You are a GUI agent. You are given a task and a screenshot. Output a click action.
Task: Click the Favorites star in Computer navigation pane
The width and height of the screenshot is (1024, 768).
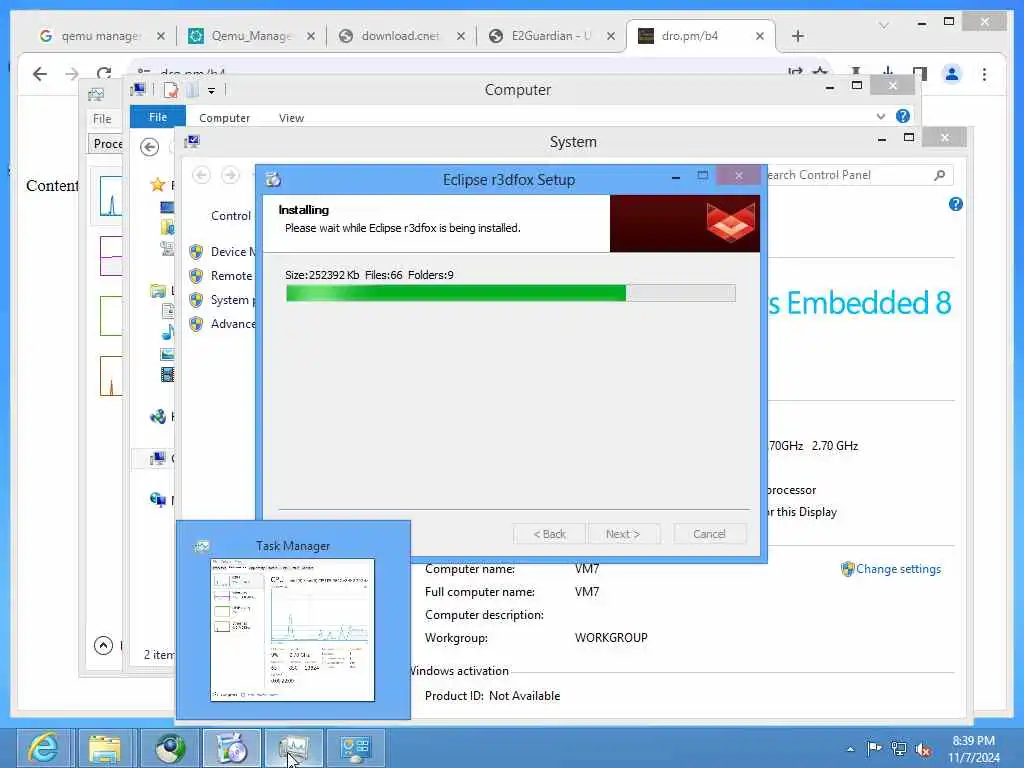tap(157, 185)
